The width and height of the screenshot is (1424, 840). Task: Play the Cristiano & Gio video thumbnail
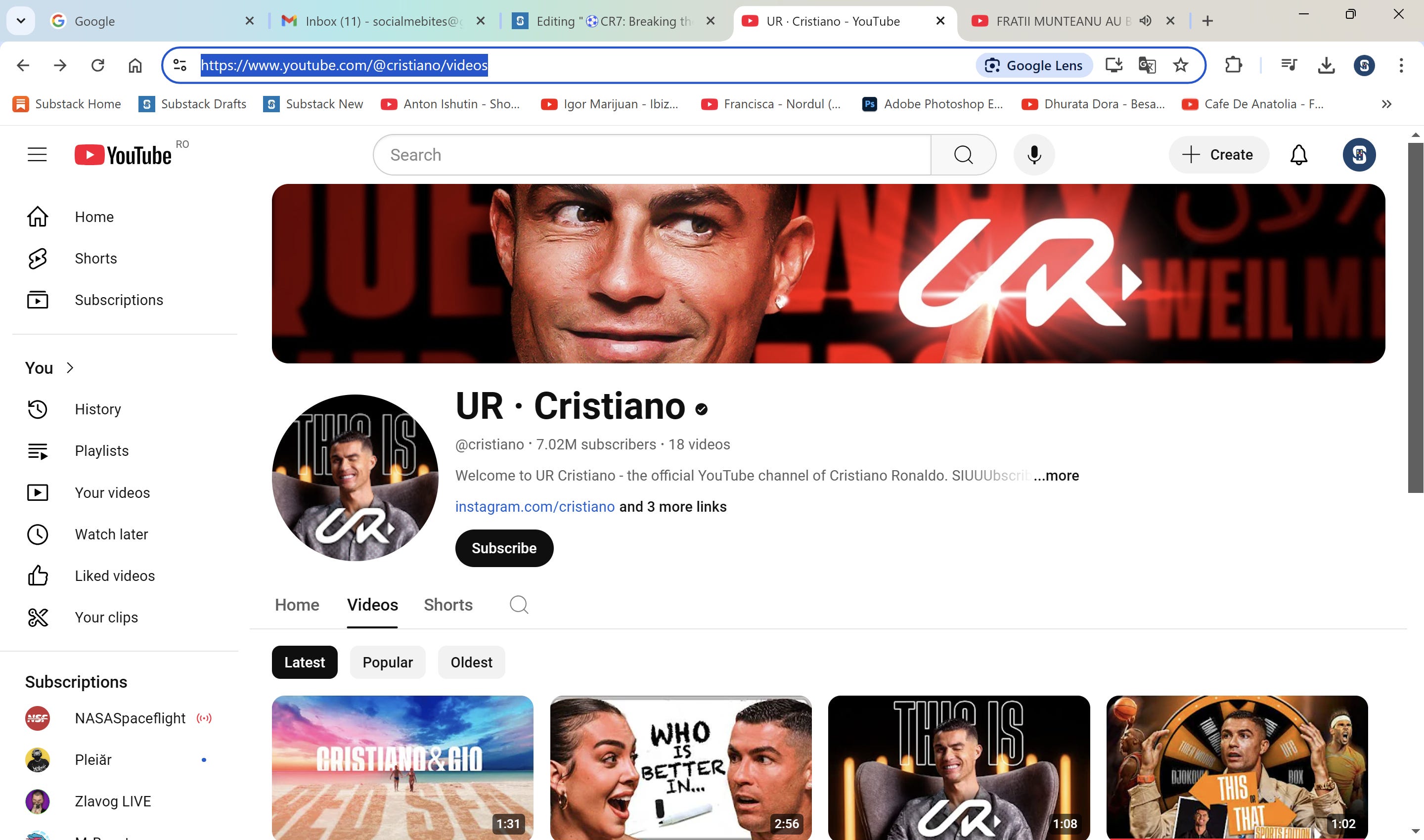coord(402,767)
